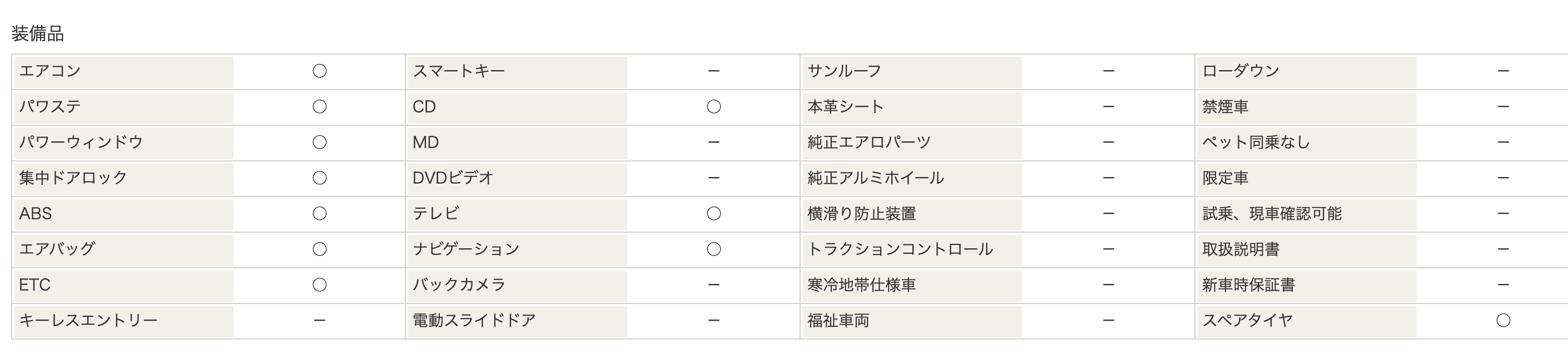
Task: Select the 横滑り防止装置 label
Action: [x=861, y=214]
